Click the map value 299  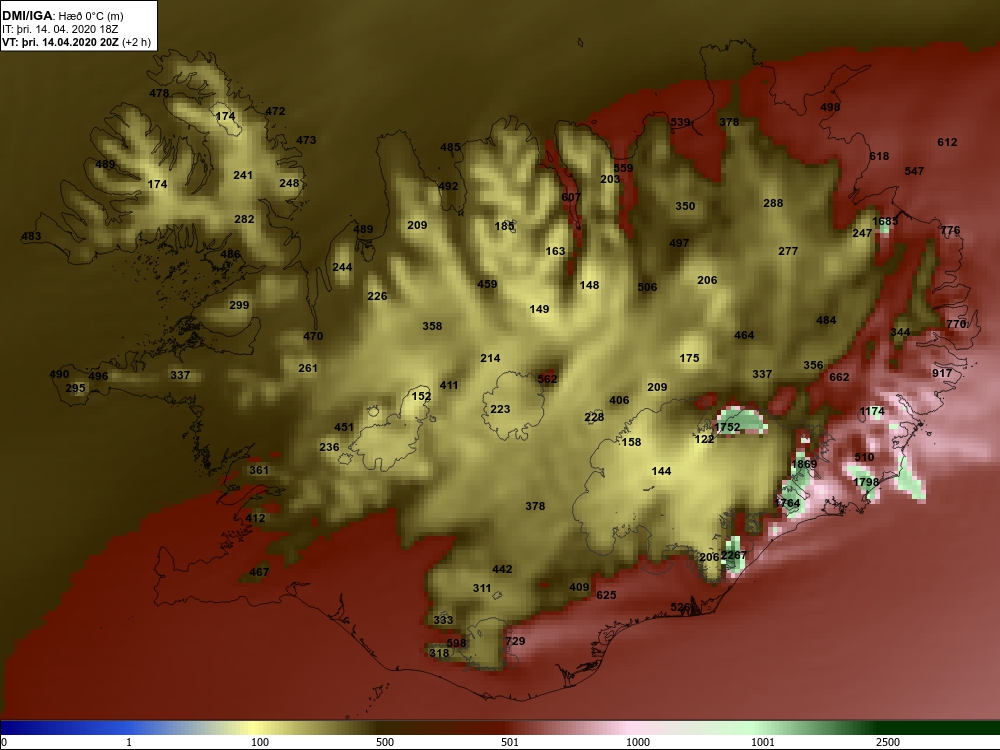coord(239,305)
